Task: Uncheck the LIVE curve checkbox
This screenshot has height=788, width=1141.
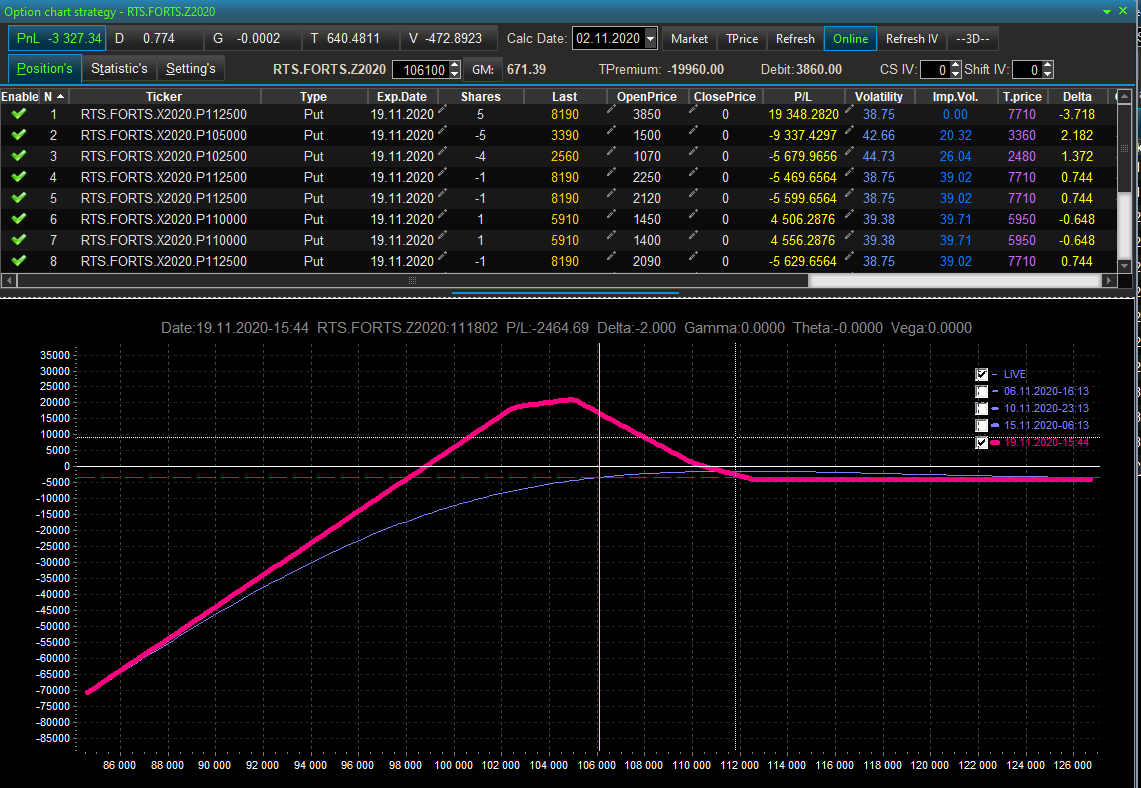Action: (982, 374)
